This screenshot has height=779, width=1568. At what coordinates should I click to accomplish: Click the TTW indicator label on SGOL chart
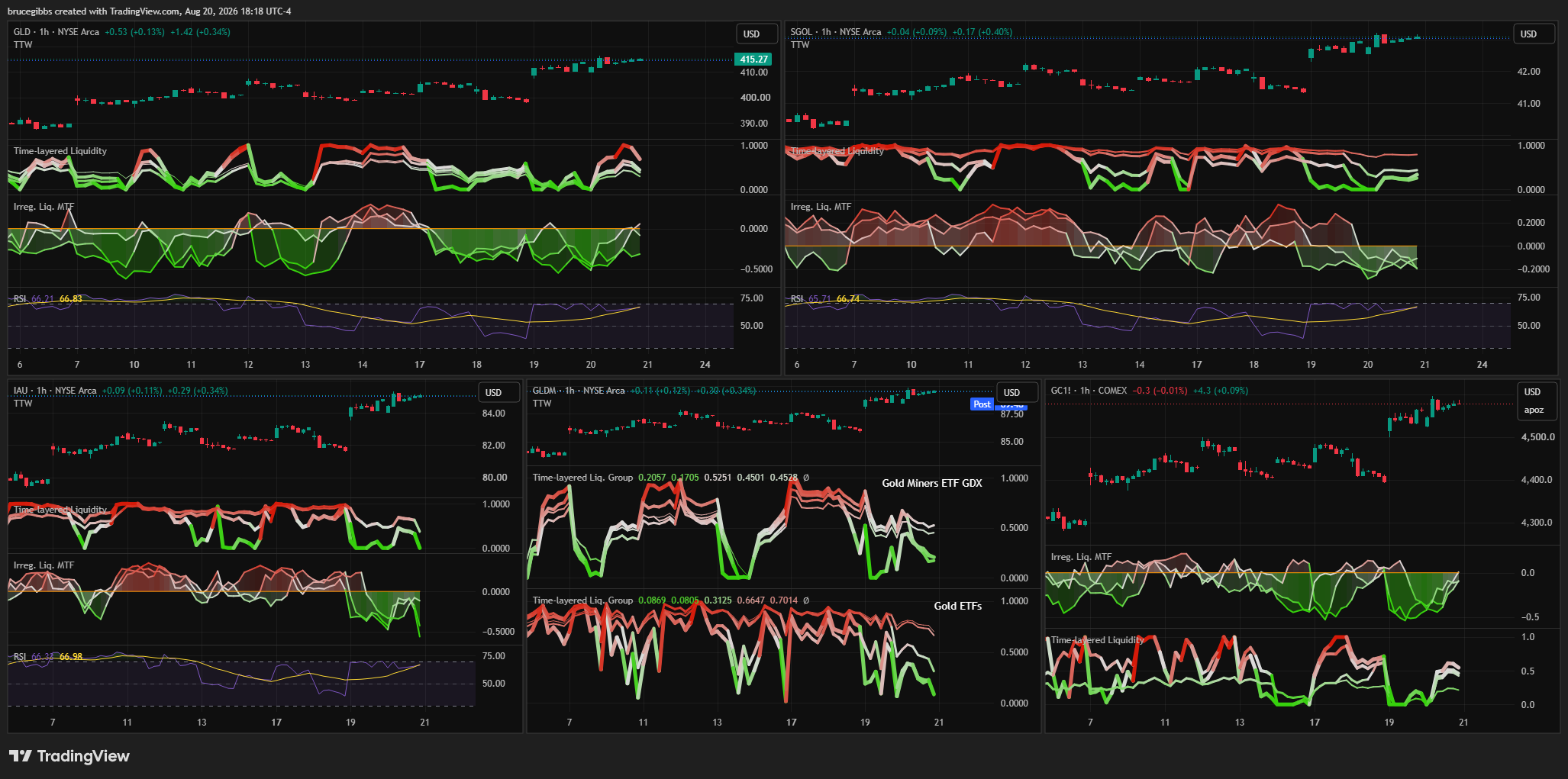(800, 45)
